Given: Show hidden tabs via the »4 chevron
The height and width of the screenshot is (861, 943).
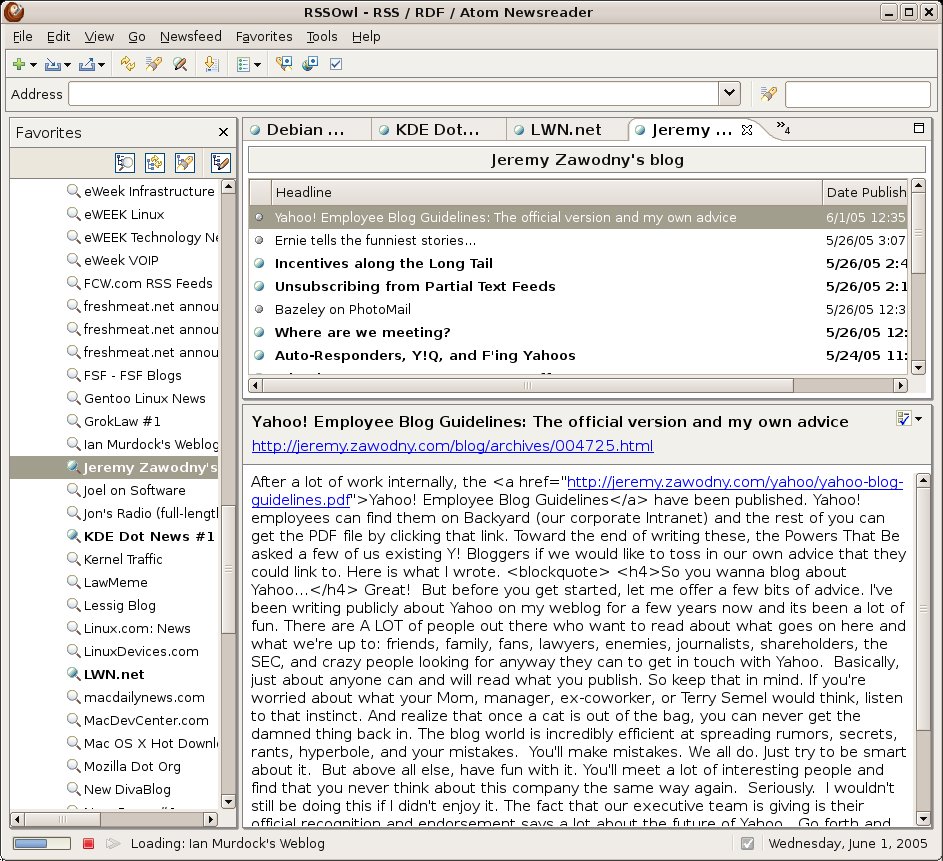Looking at the screenshot, I should (783, 127).
